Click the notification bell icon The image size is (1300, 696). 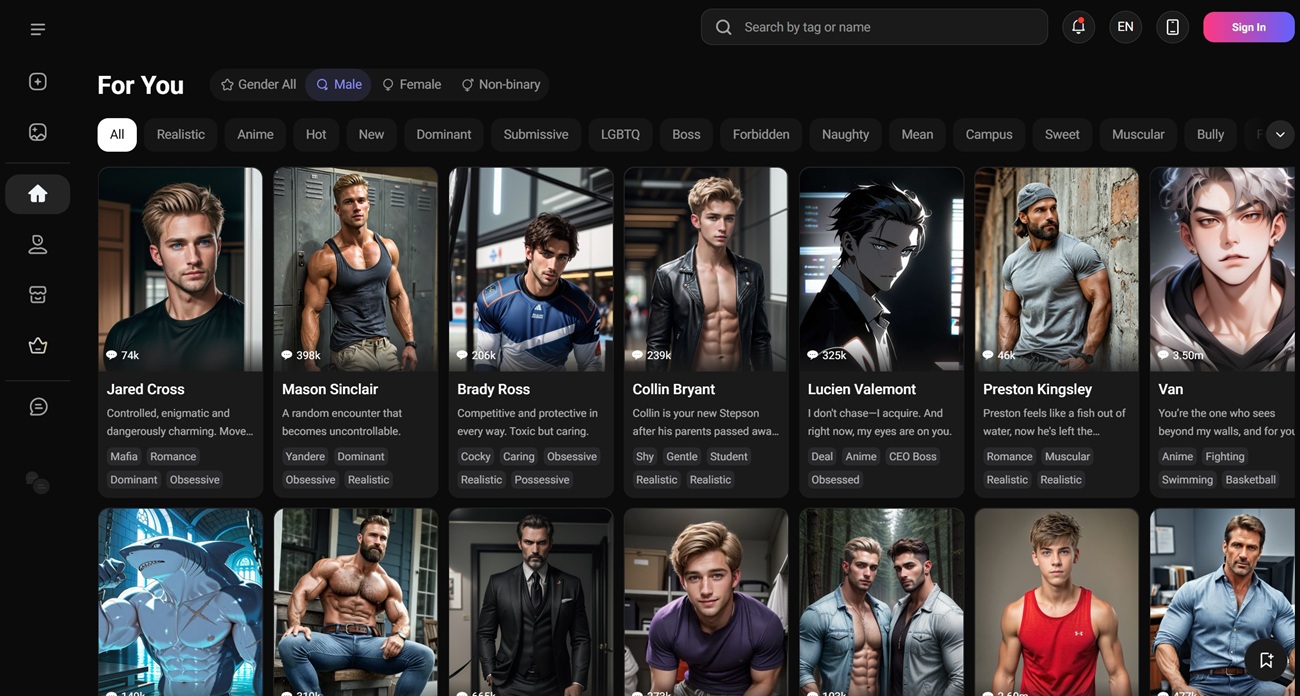tap(1078, 27)
